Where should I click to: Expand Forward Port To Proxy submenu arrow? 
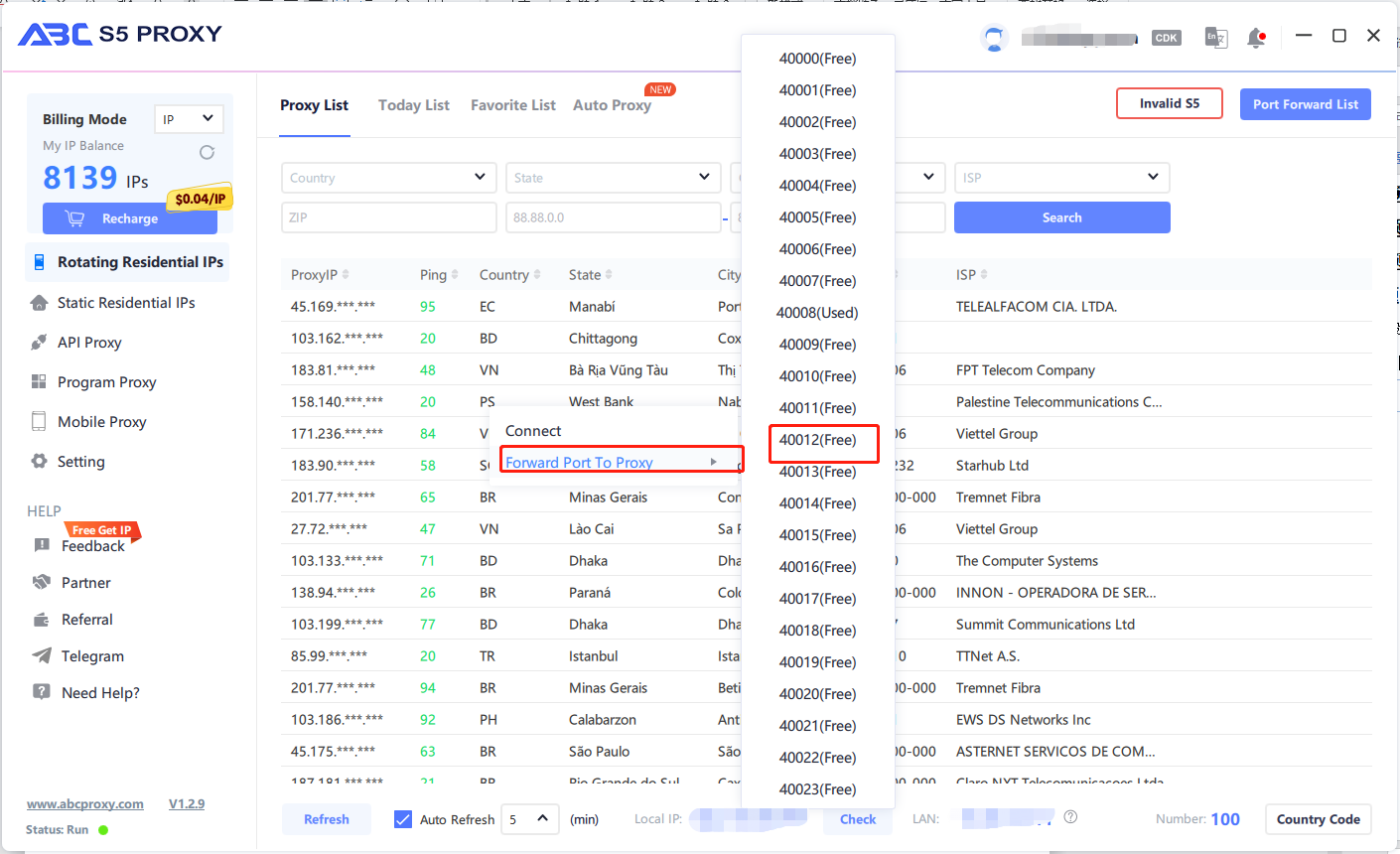713,462
